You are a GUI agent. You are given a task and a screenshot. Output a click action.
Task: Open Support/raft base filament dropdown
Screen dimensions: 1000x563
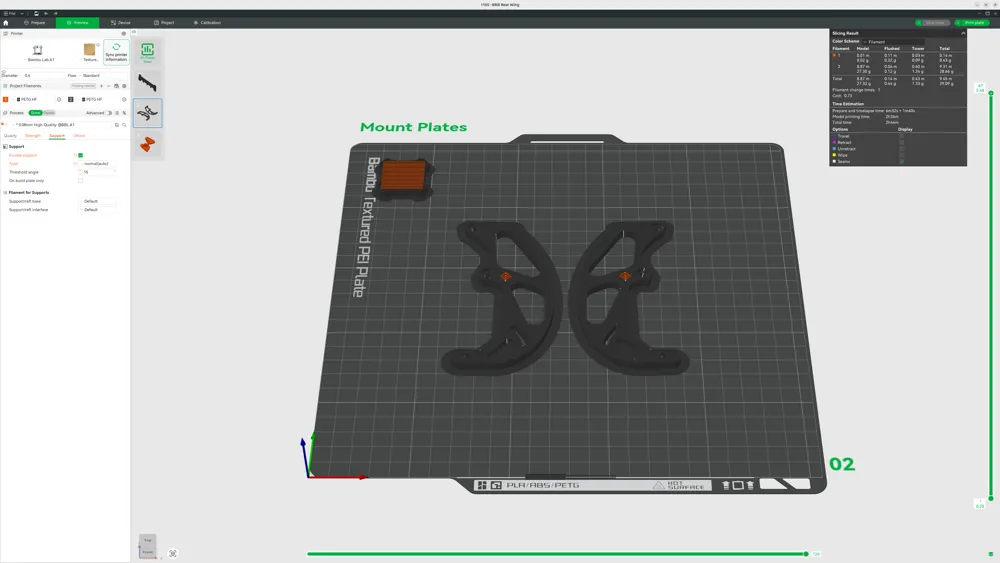[x=98, y=201]
